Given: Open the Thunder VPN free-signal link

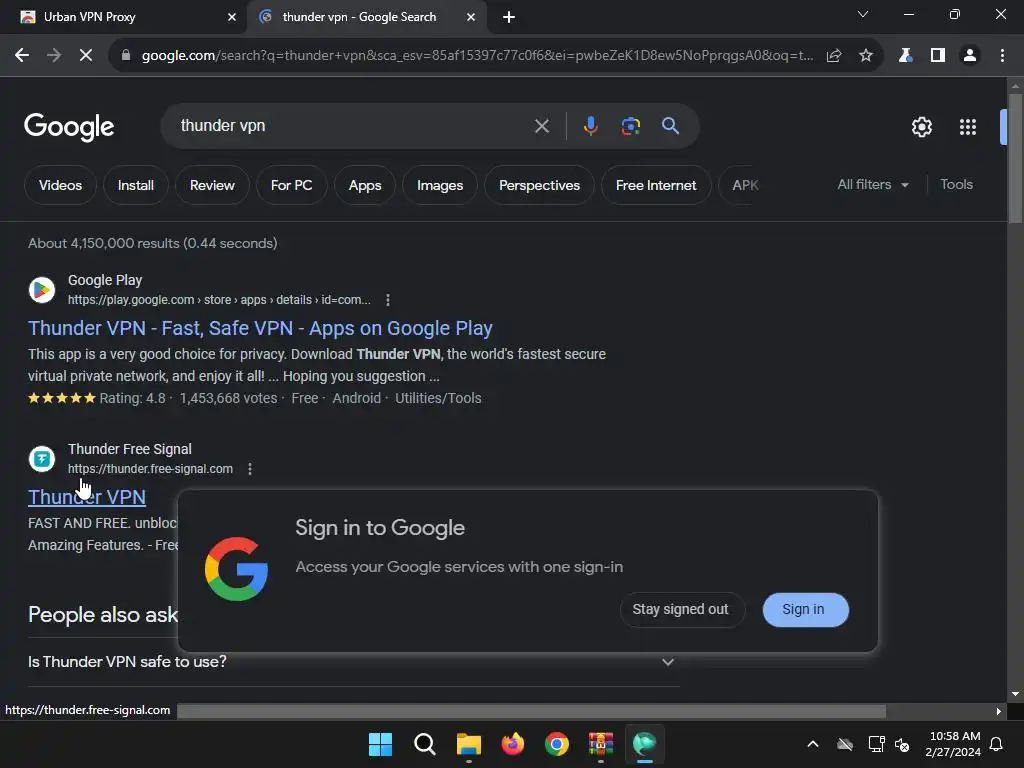Looking at the screenshot, I should 87,497.
